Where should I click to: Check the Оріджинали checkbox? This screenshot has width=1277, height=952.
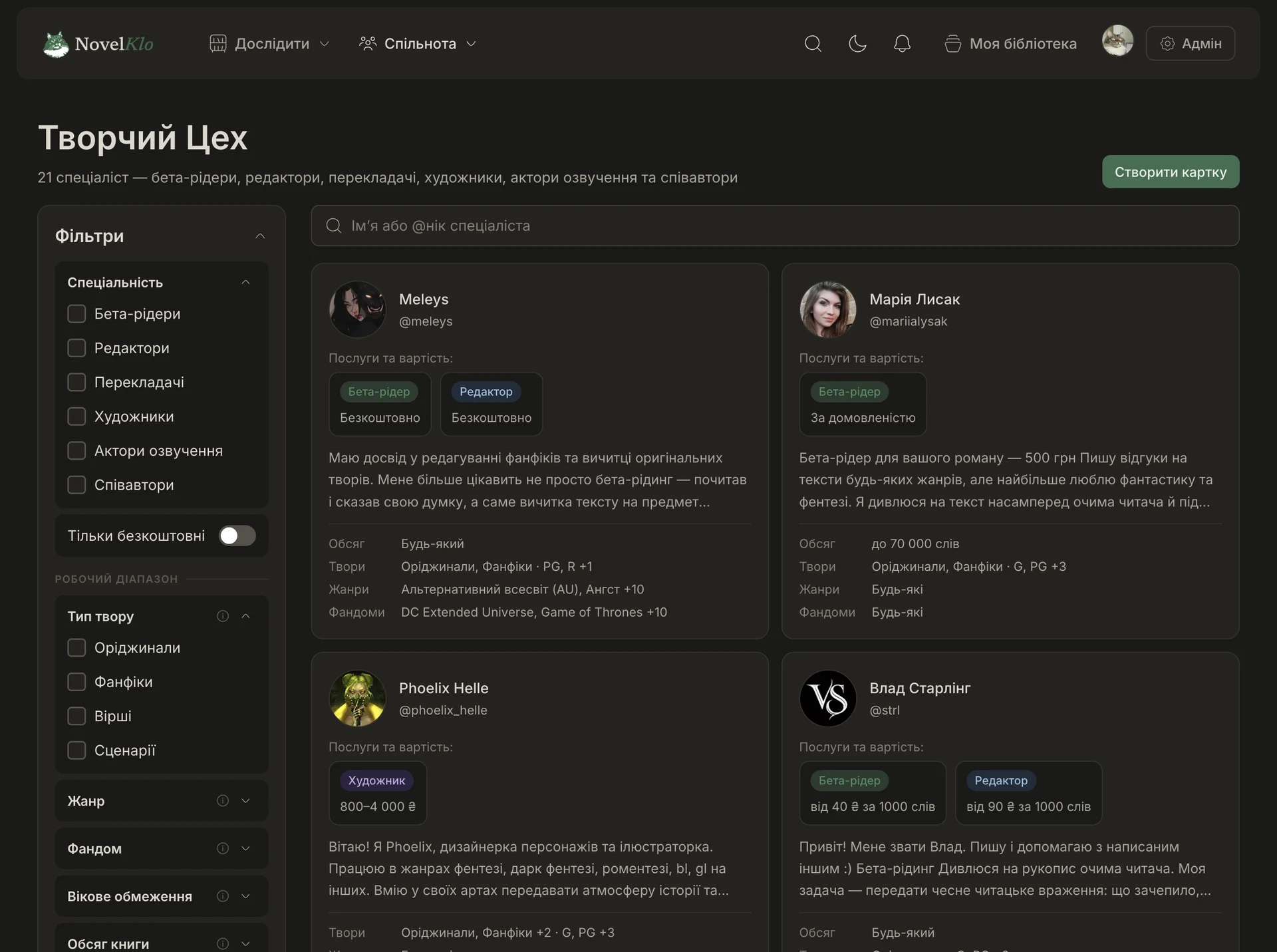[x=76, y=647]
